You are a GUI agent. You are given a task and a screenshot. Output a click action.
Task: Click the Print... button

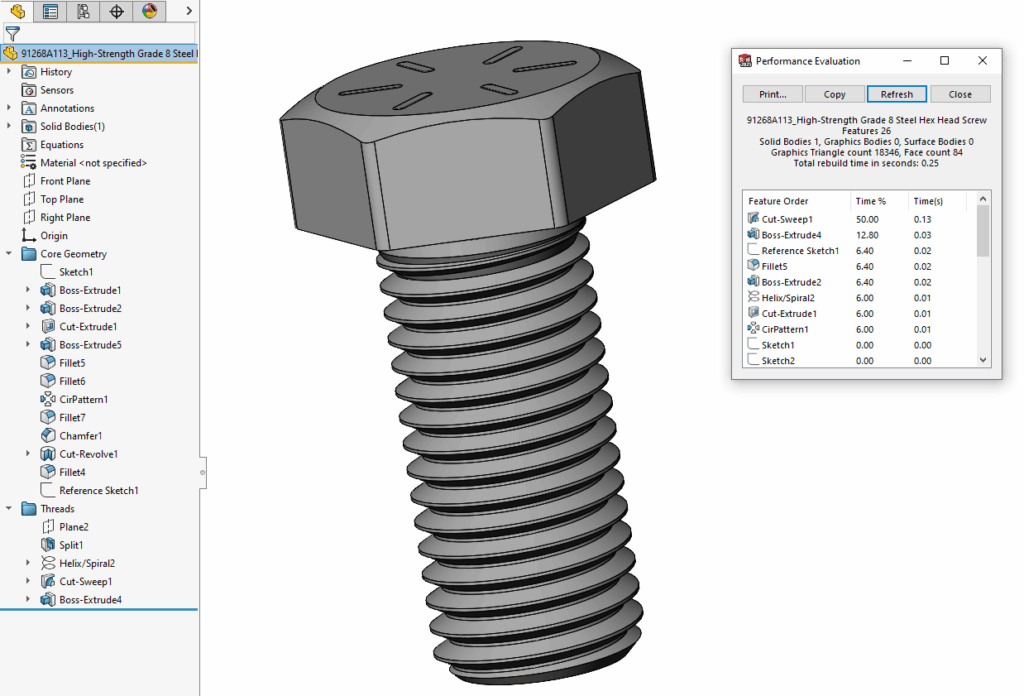coord(773,94)
